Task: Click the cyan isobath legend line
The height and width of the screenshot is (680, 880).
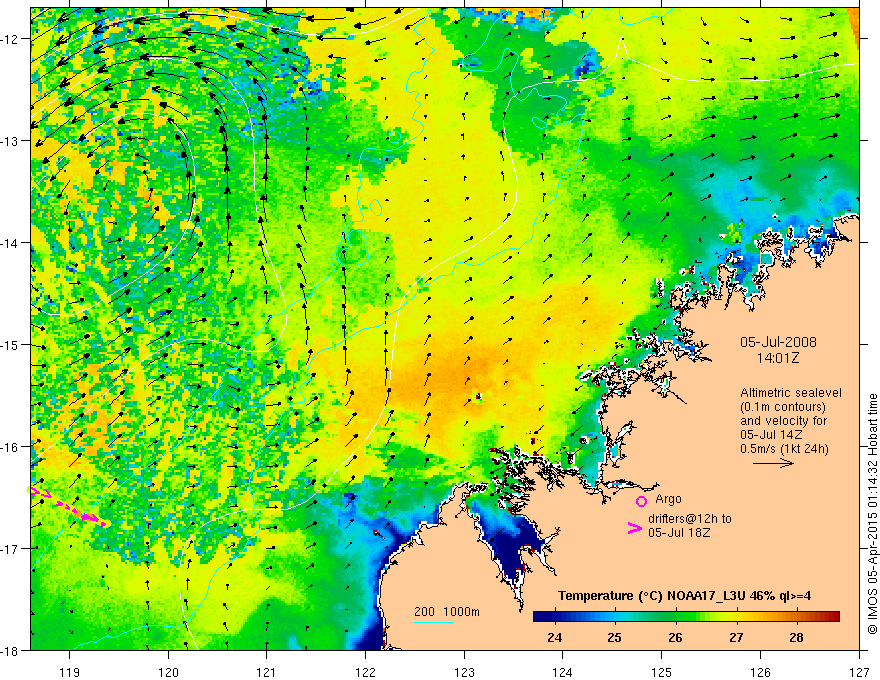Action: point(434,622)
